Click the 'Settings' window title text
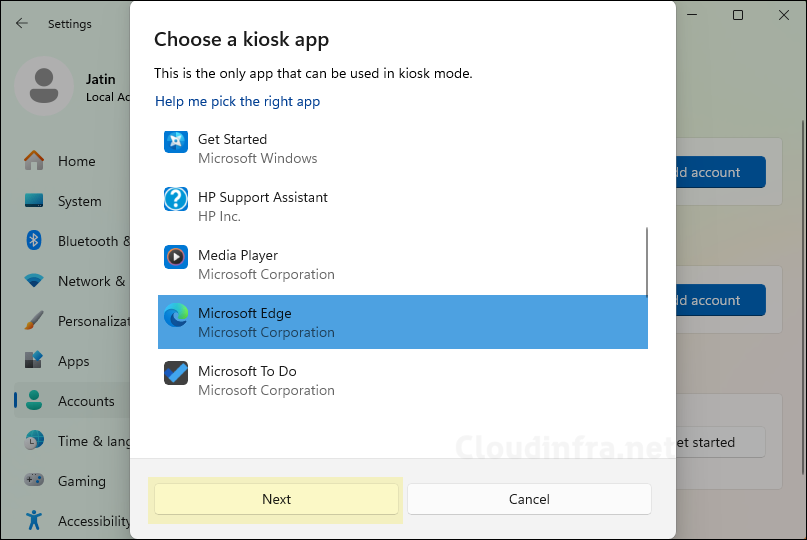Viewport: 807px width, 540px height. point(69,24)
